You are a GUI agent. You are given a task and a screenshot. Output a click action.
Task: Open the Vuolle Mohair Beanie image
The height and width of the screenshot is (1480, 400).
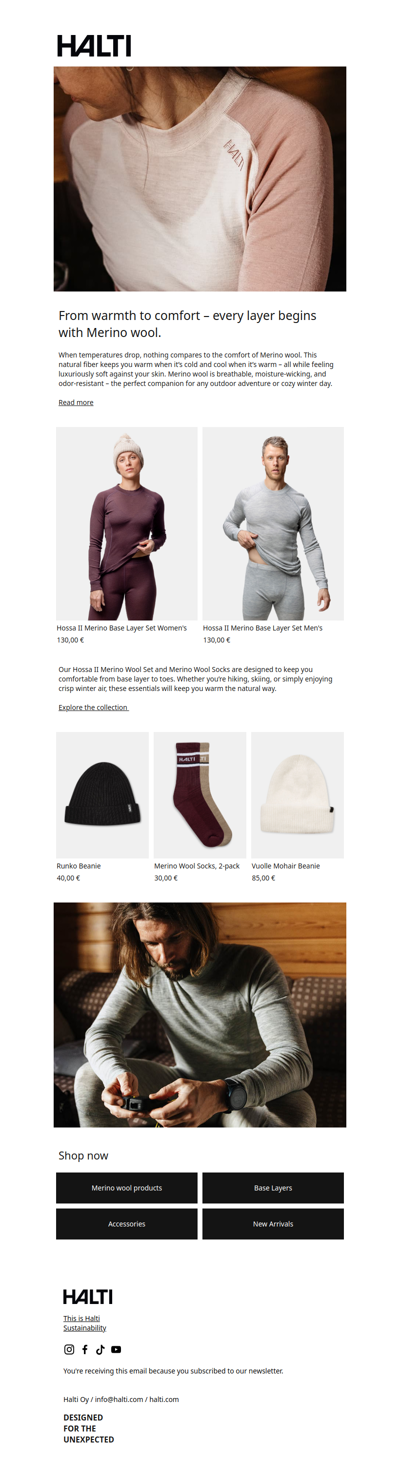coord(297,795)
